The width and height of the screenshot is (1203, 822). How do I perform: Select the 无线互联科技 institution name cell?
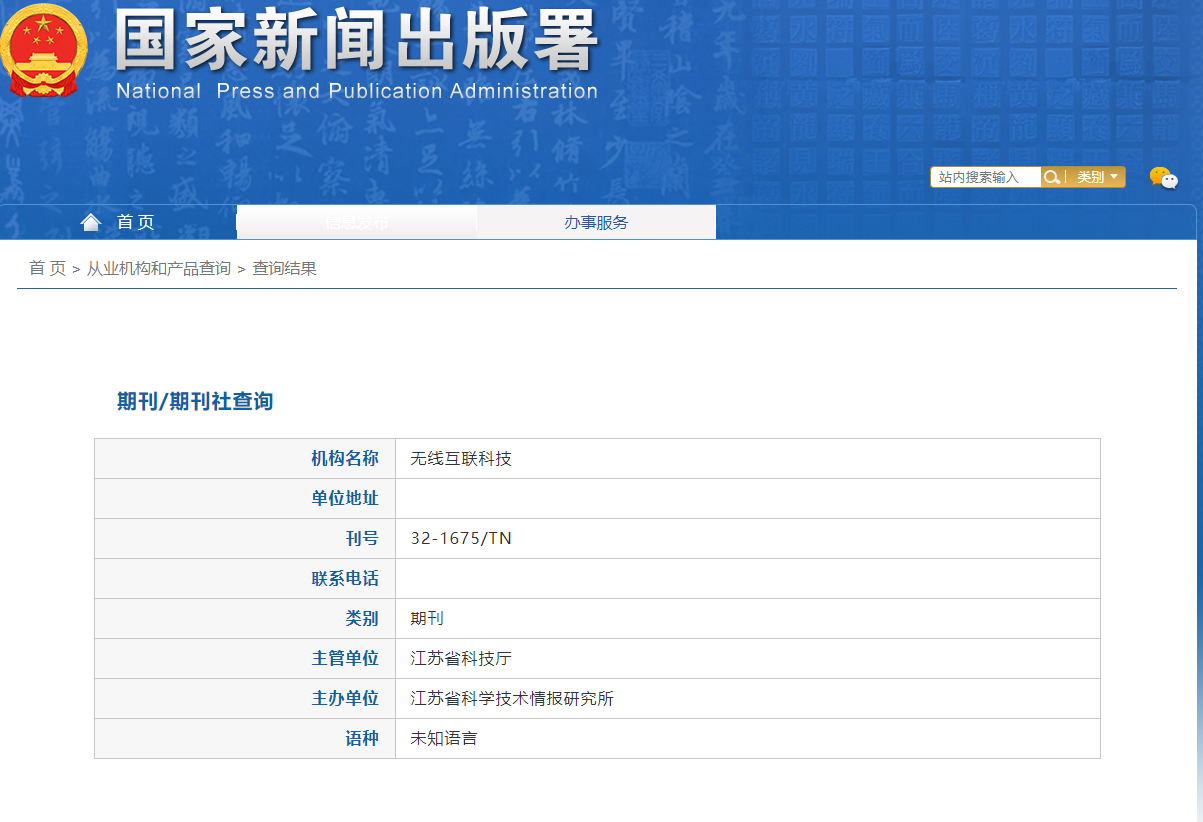click(461, 458)
